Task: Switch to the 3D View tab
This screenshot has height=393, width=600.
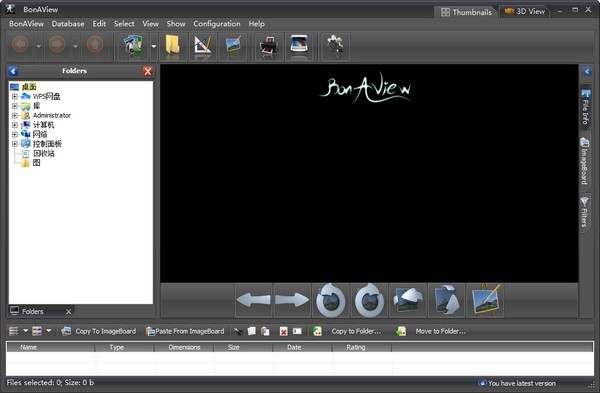Action: point(525,11)
